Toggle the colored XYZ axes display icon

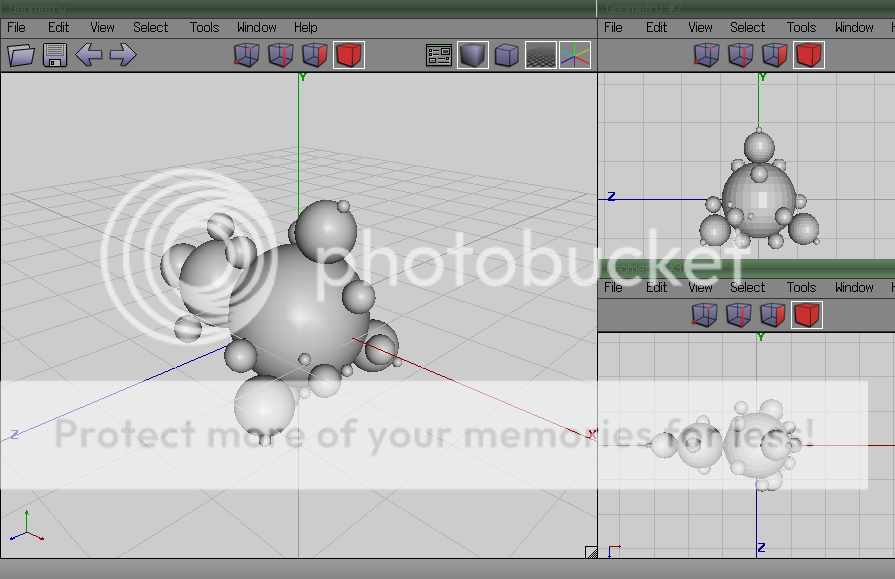point(575,55)
